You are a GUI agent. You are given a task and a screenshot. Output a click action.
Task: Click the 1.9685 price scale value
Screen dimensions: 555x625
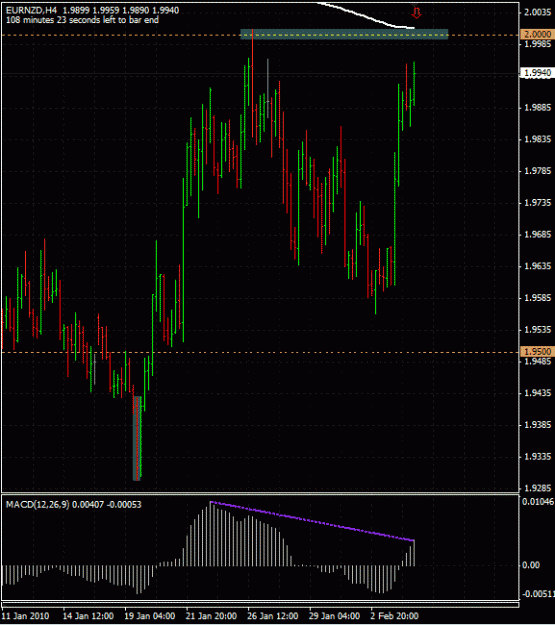[538, 234]
